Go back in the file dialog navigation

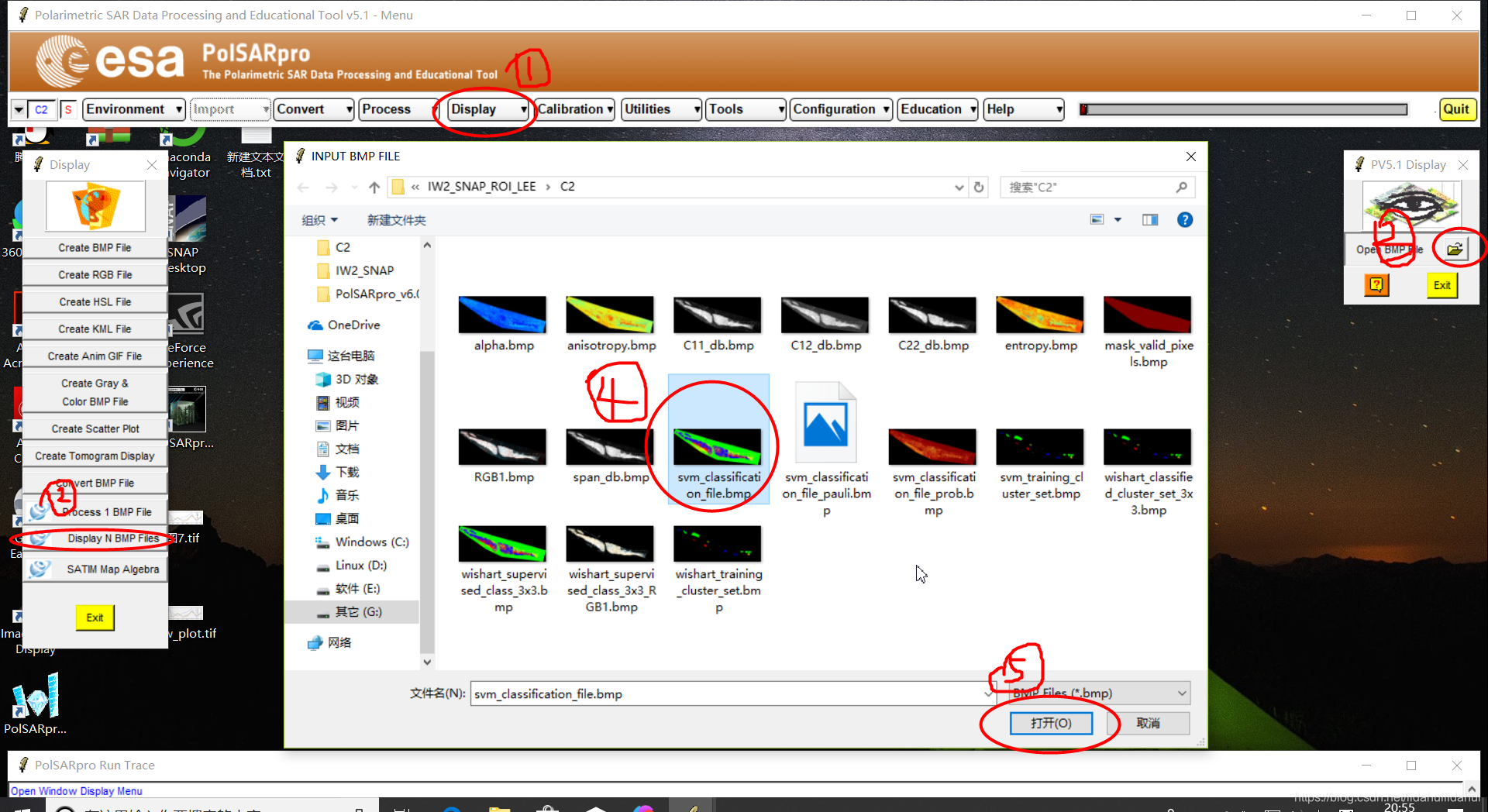pos(303,187)
